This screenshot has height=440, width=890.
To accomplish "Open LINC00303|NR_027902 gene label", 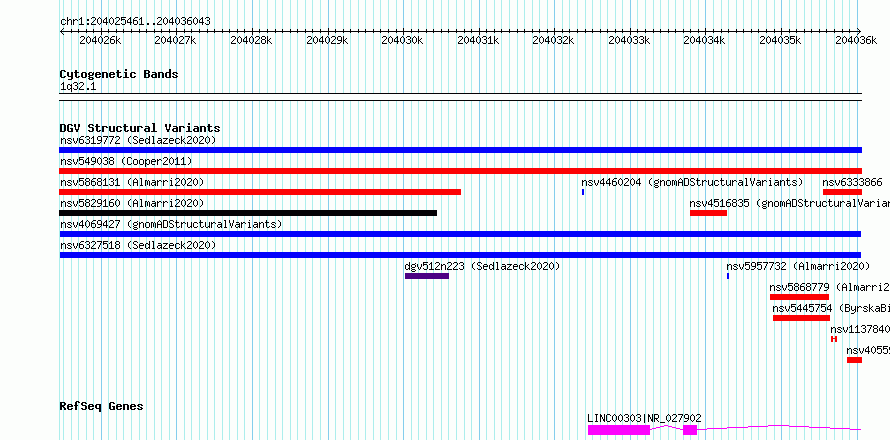I will coord(644,418).
